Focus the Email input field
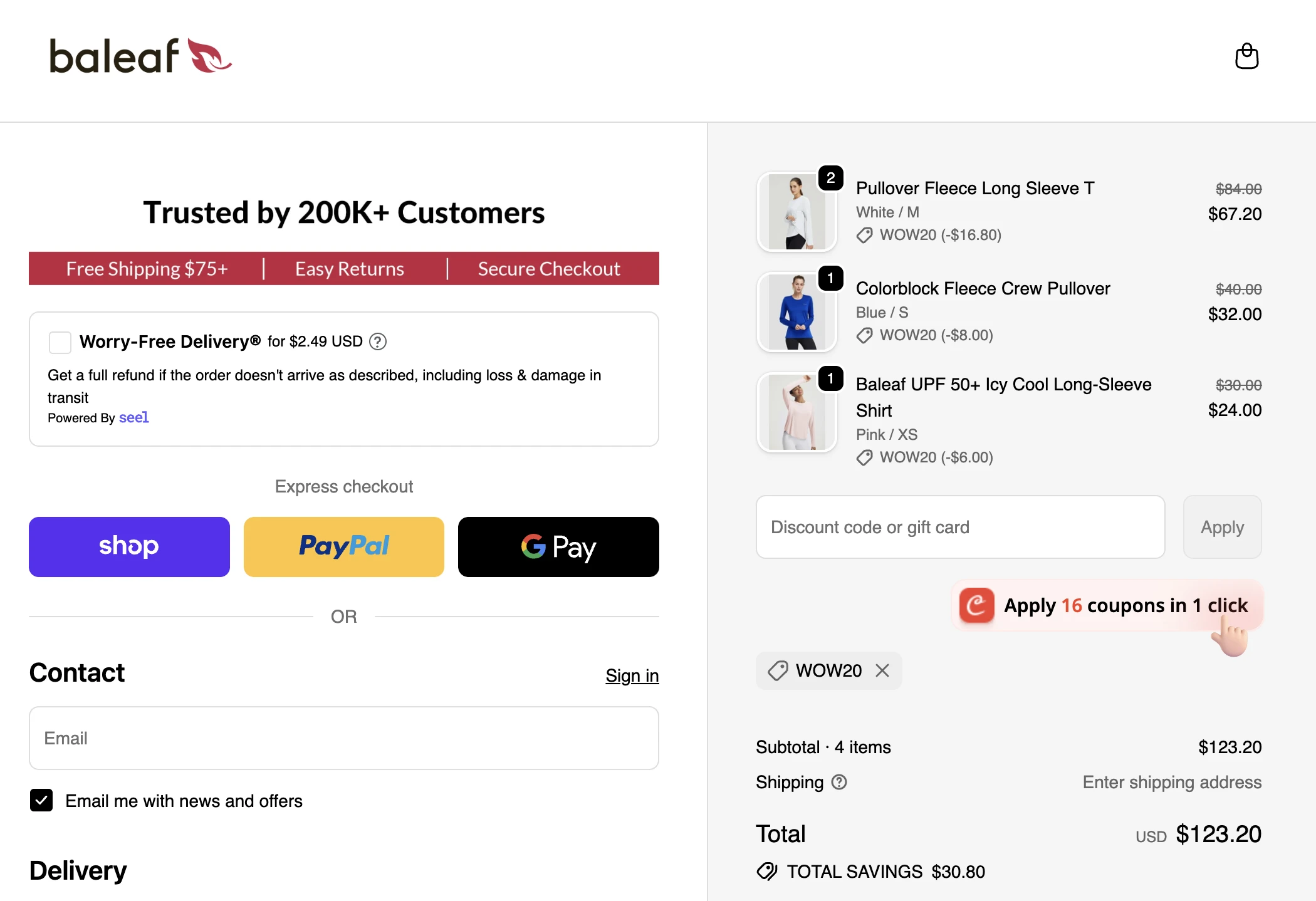 point(344,738)
